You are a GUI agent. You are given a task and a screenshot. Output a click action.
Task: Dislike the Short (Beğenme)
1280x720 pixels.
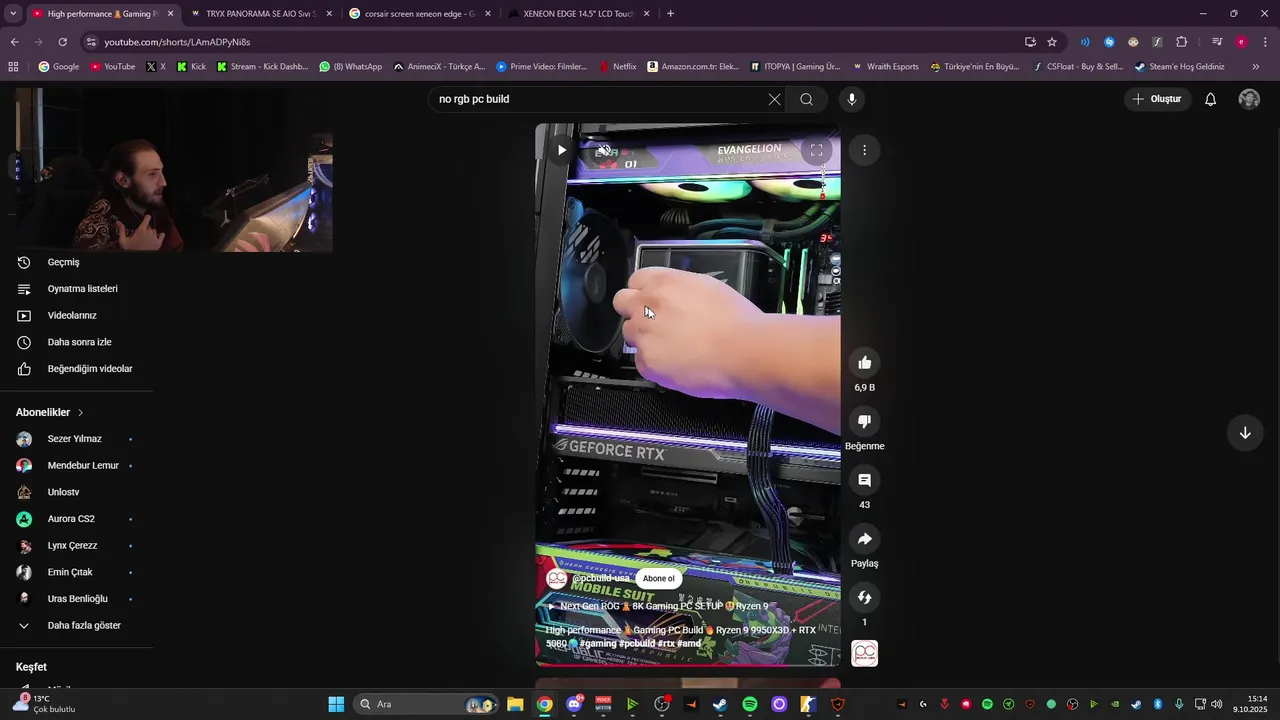865,422
